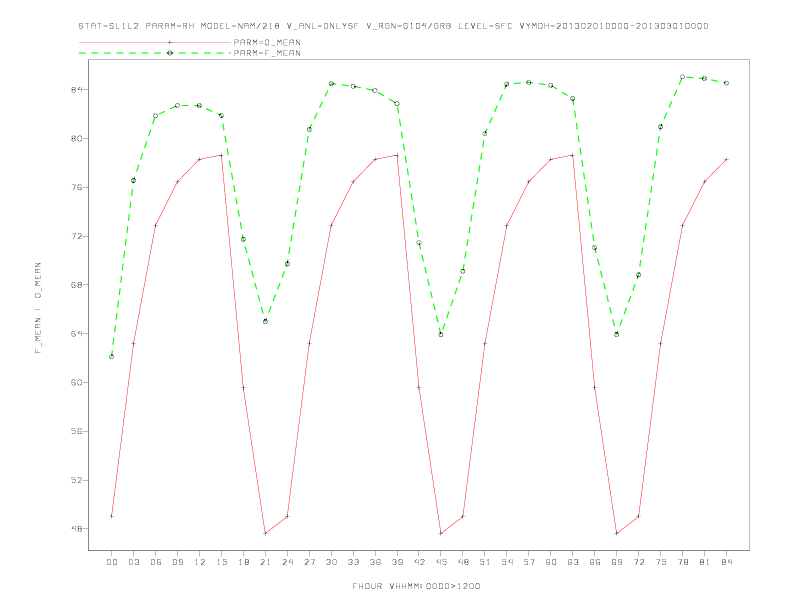Viewport: 792px width, 612px height.
Task: Click the O_MEAN plus marker at hour 54
Action: pyautogui.click(x=507, y=225)
